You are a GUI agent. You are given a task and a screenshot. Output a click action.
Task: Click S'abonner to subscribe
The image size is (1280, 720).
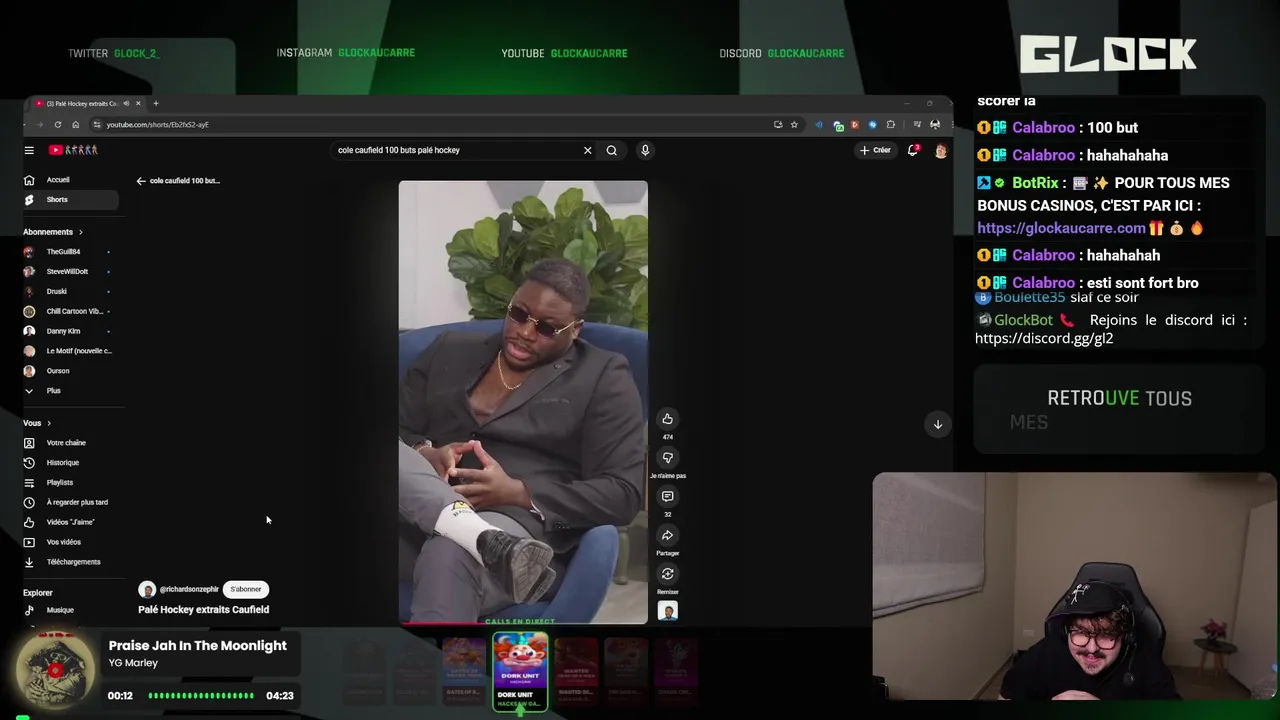pyautogui.click(x=246, y=590)
